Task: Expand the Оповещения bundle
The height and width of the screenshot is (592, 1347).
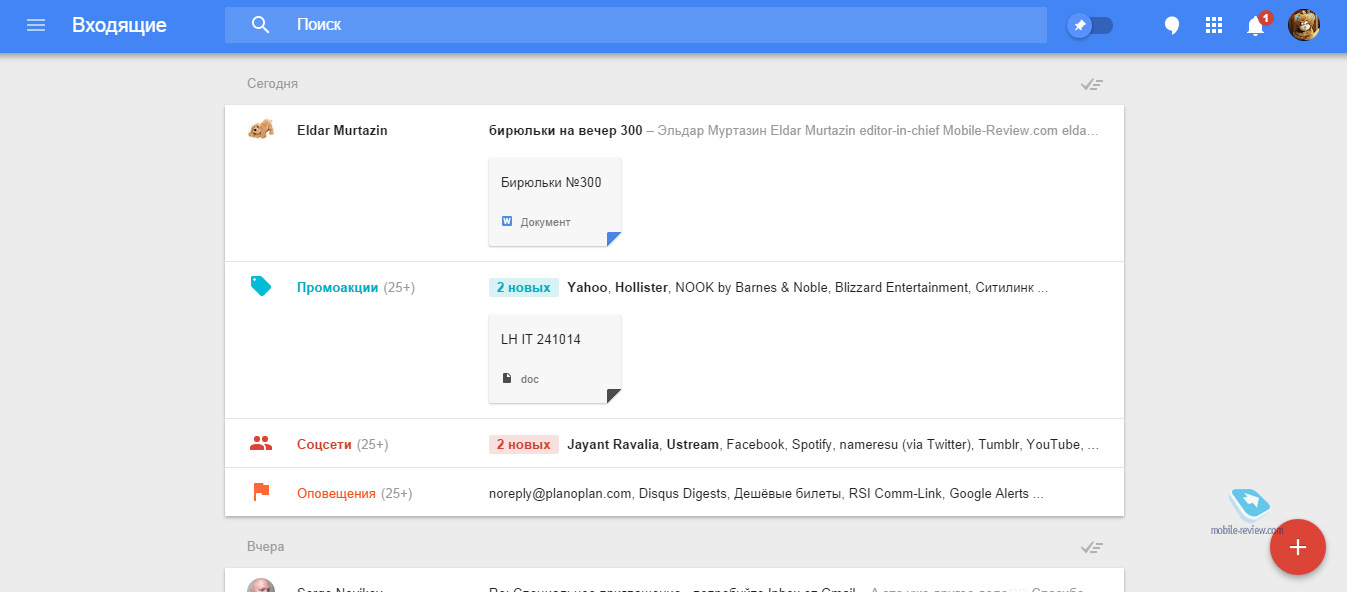Action: click(x=674, y=492)
